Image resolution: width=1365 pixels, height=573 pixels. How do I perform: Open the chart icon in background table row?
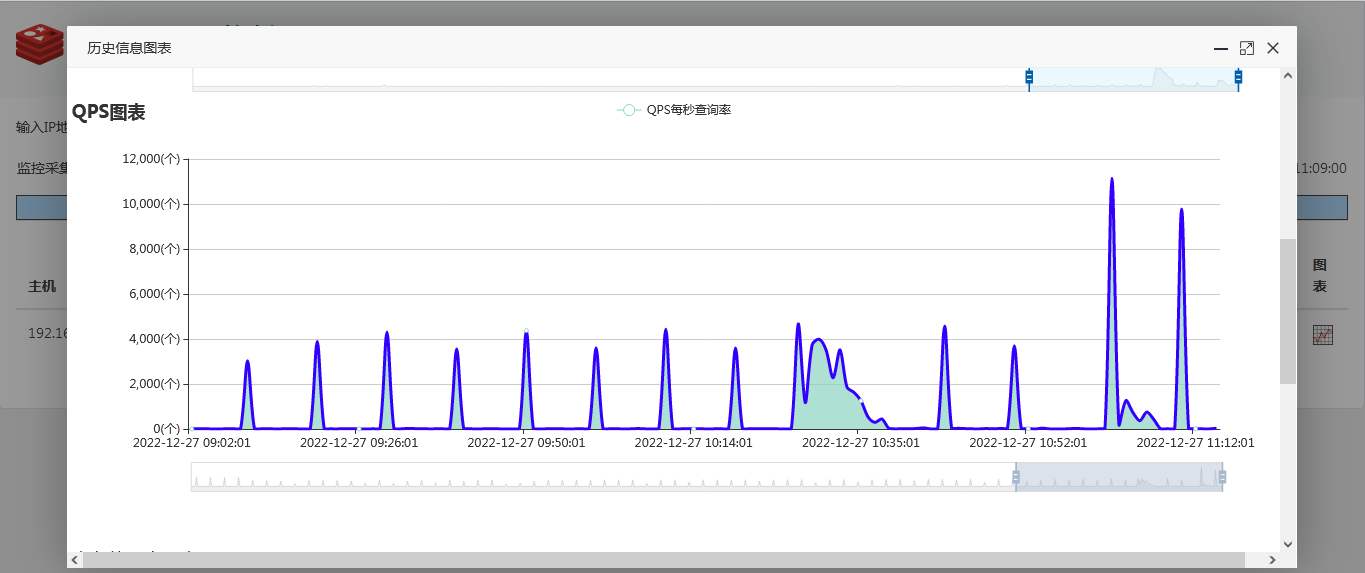coord(1323,335)
